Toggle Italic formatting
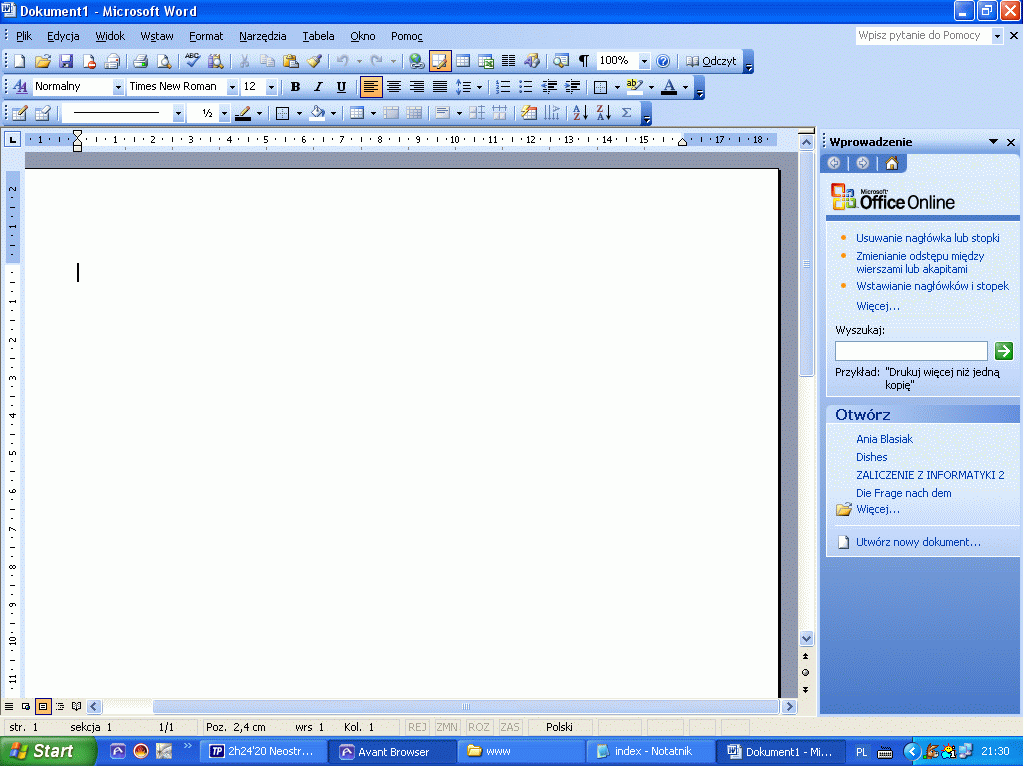Image resolution: width=1024 pixels, height=768 pixels. pyautogui.click(x=318, y=87)
